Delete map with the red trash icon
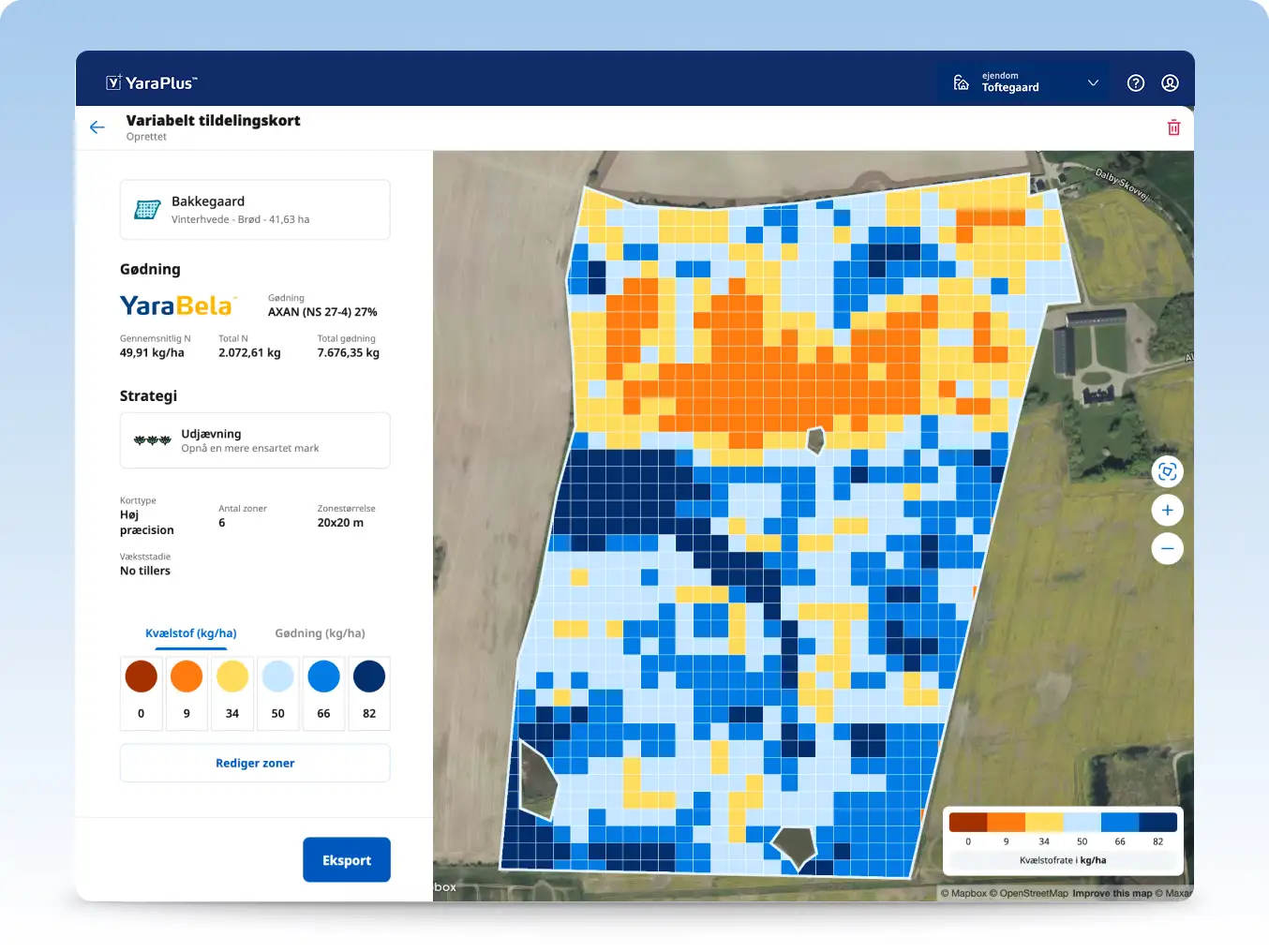The width and height of the screenshot is (1269, 952). point(1173,127)
